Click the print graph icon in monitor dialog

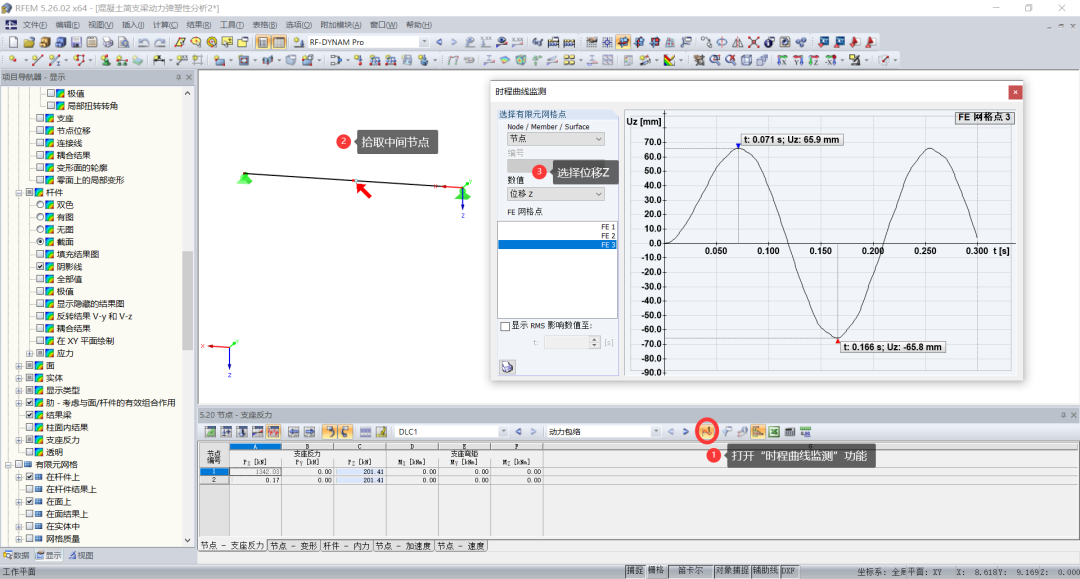tap(507, 367)
